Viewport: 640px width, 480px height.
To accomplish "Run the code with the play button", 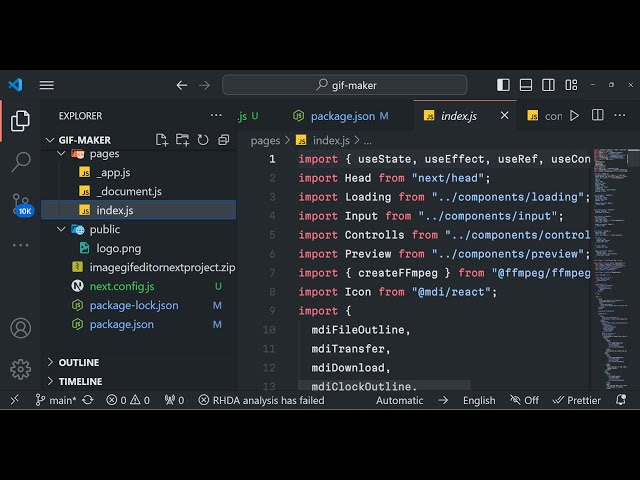I will coord(574,116).
